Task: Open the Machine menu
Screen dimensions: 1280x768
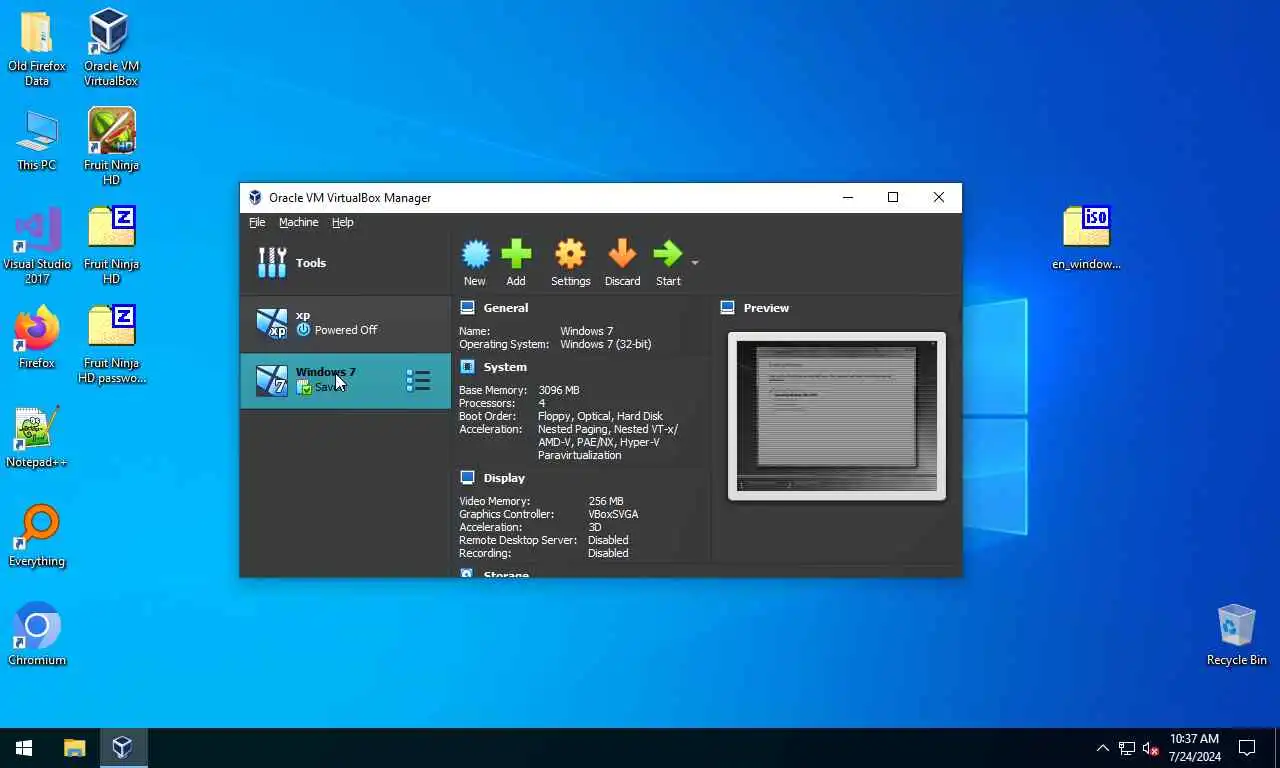Action: point(298,222)
